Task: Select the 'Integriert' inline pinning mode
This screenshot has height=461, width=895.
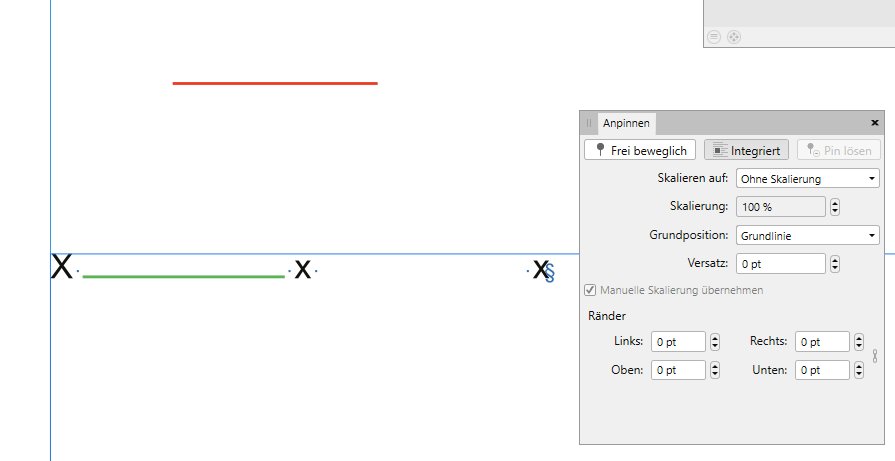Action: point(747,150)
